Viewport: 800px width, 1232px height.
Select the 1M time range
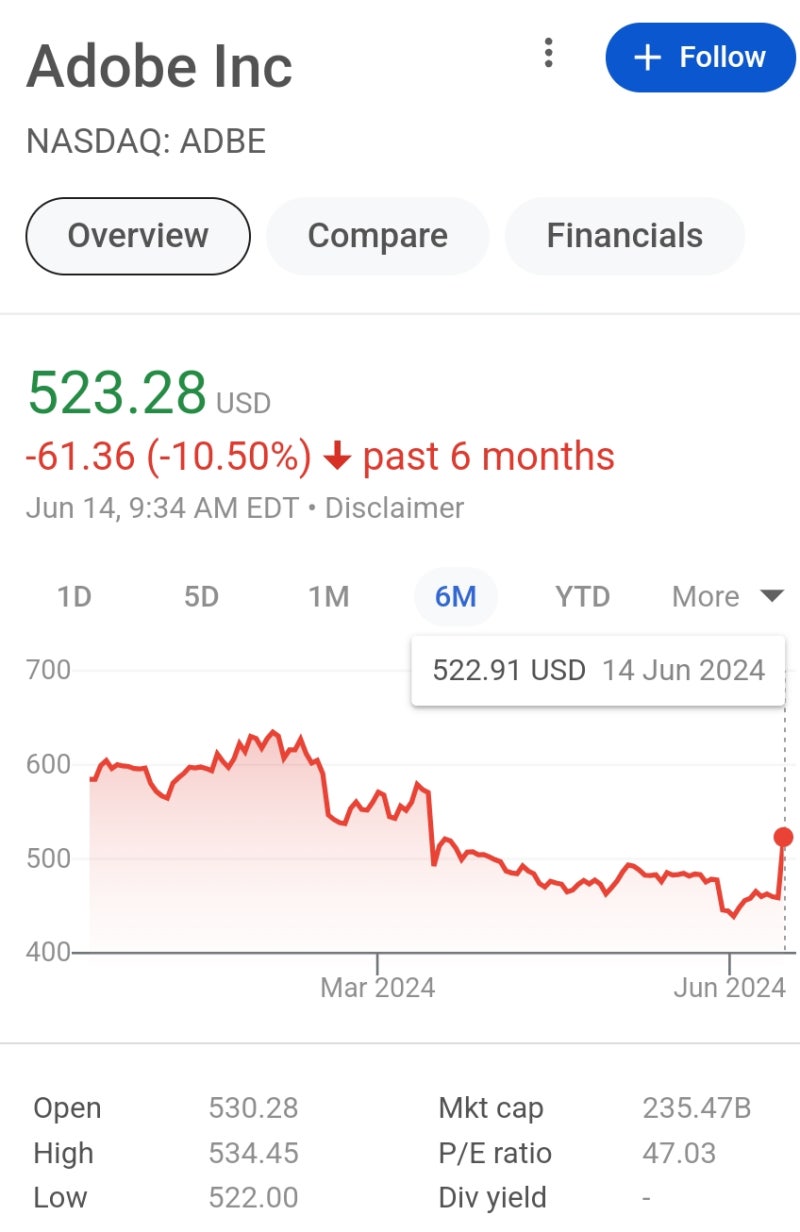pos(328,597)
